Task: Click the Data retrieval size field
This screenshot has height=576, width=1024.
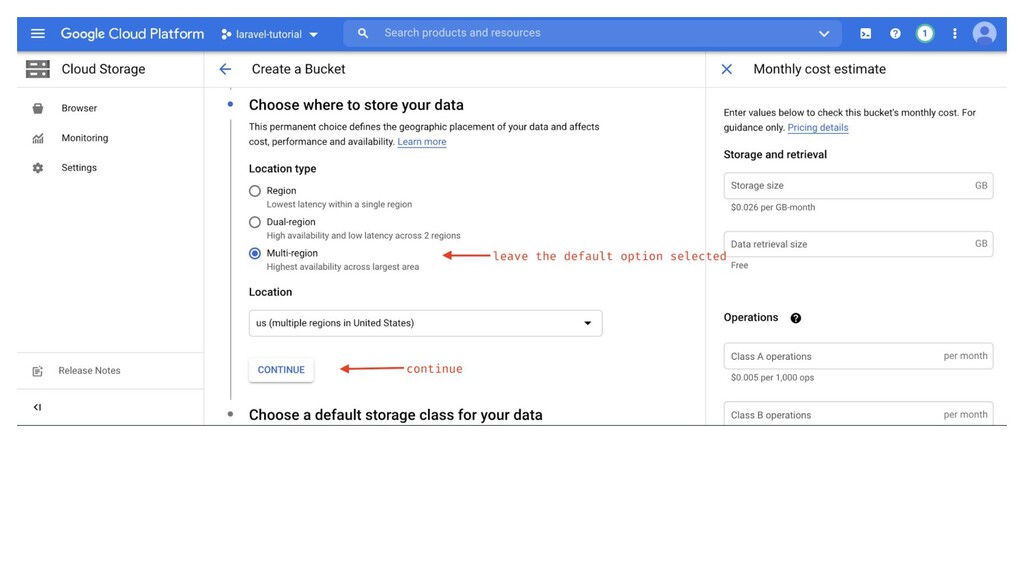Action: (x=858, y=244)
